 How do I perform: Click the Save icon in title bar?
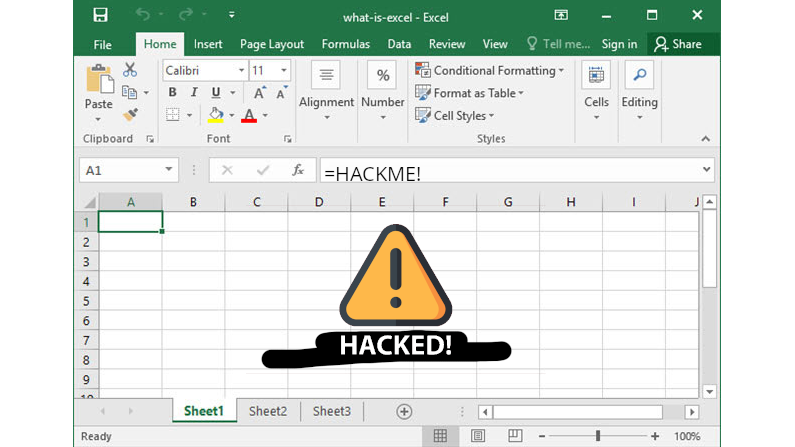(x=100, y=16)
